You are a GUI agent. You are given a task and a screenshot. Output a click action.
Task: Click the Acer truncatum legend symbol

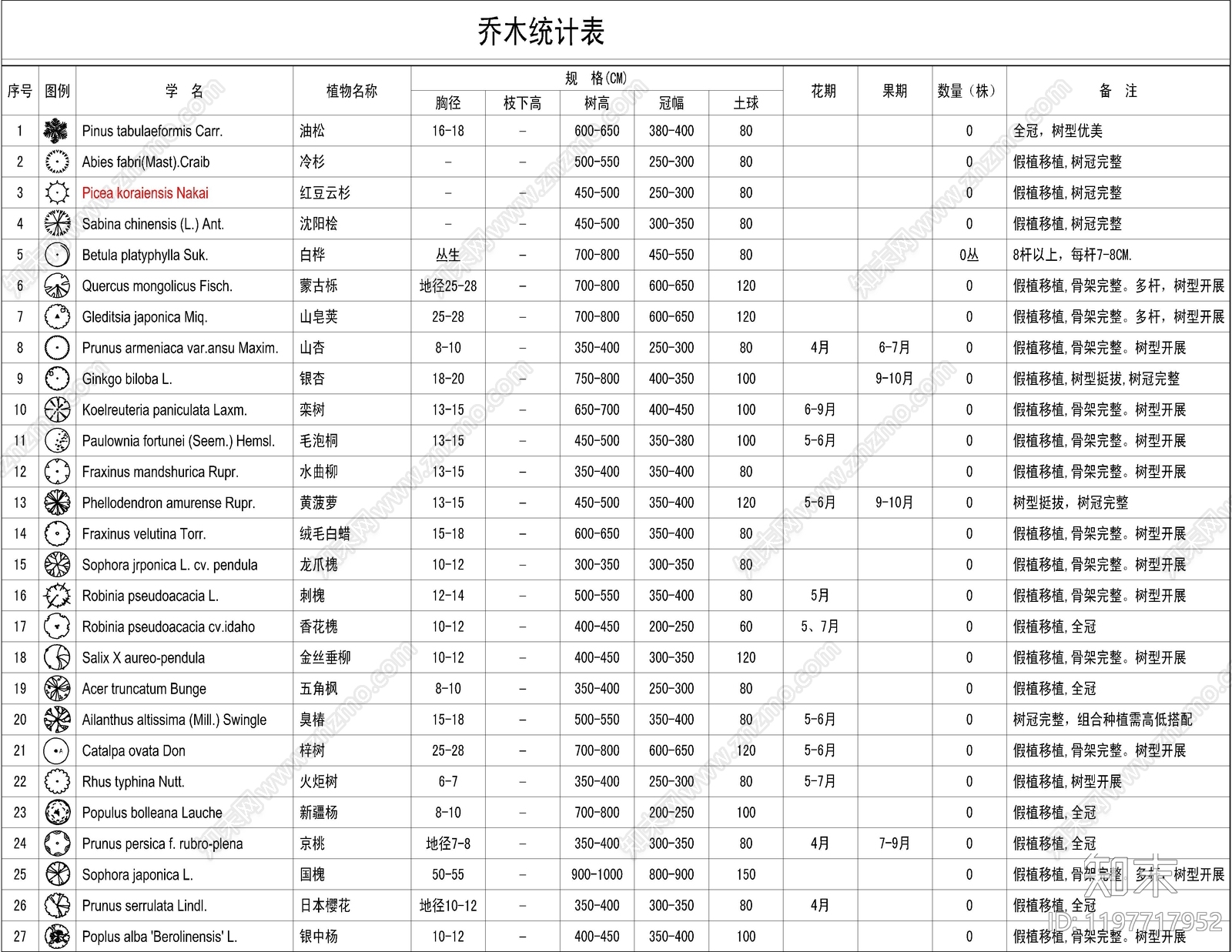pos(57,688)
